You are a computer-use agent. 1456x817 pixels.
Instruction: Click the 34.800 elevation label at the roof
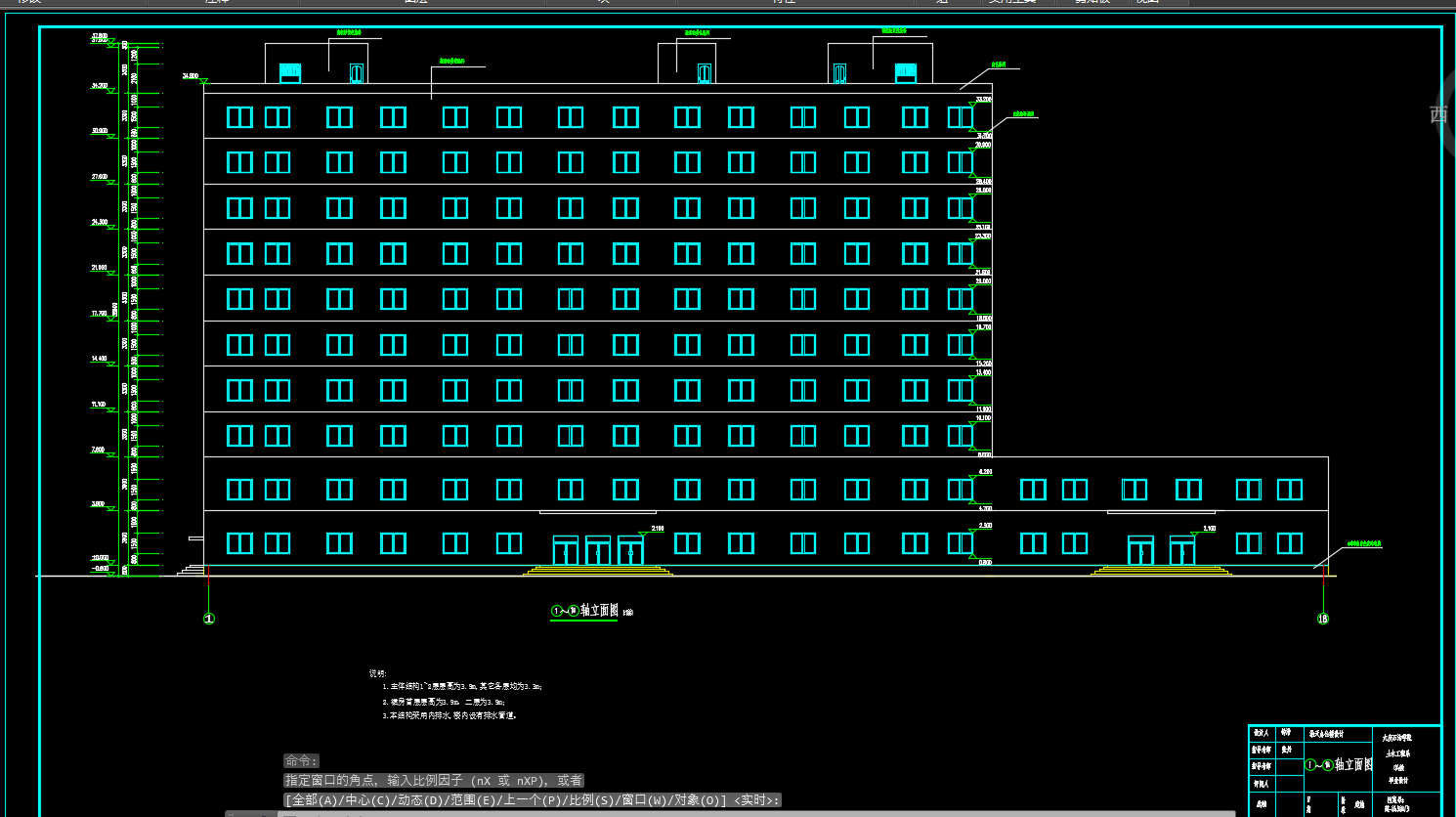pos(190,75)
